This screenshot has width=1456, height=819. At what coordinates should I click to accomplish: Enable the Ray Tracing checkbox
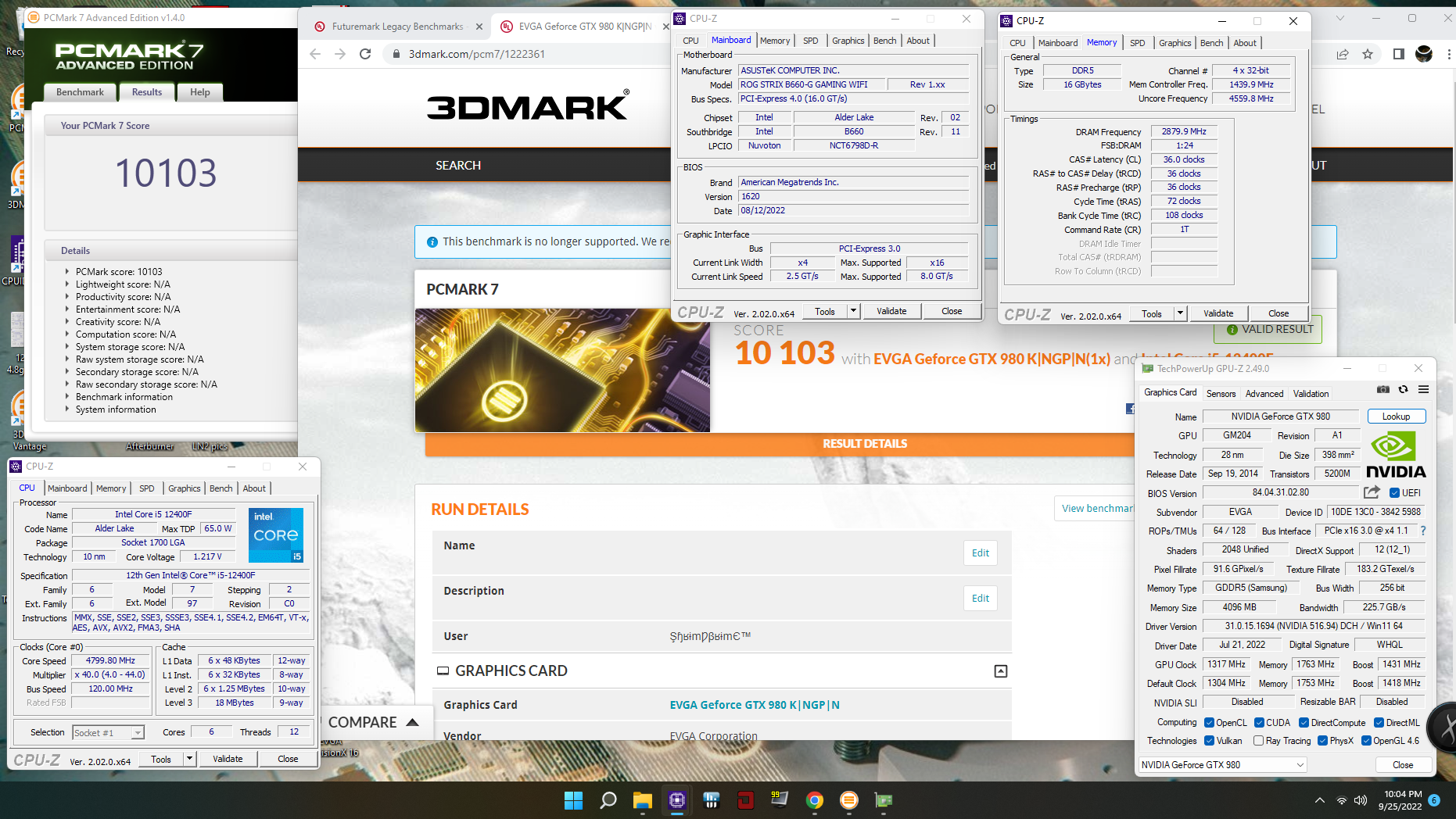tap(1258, 741)
